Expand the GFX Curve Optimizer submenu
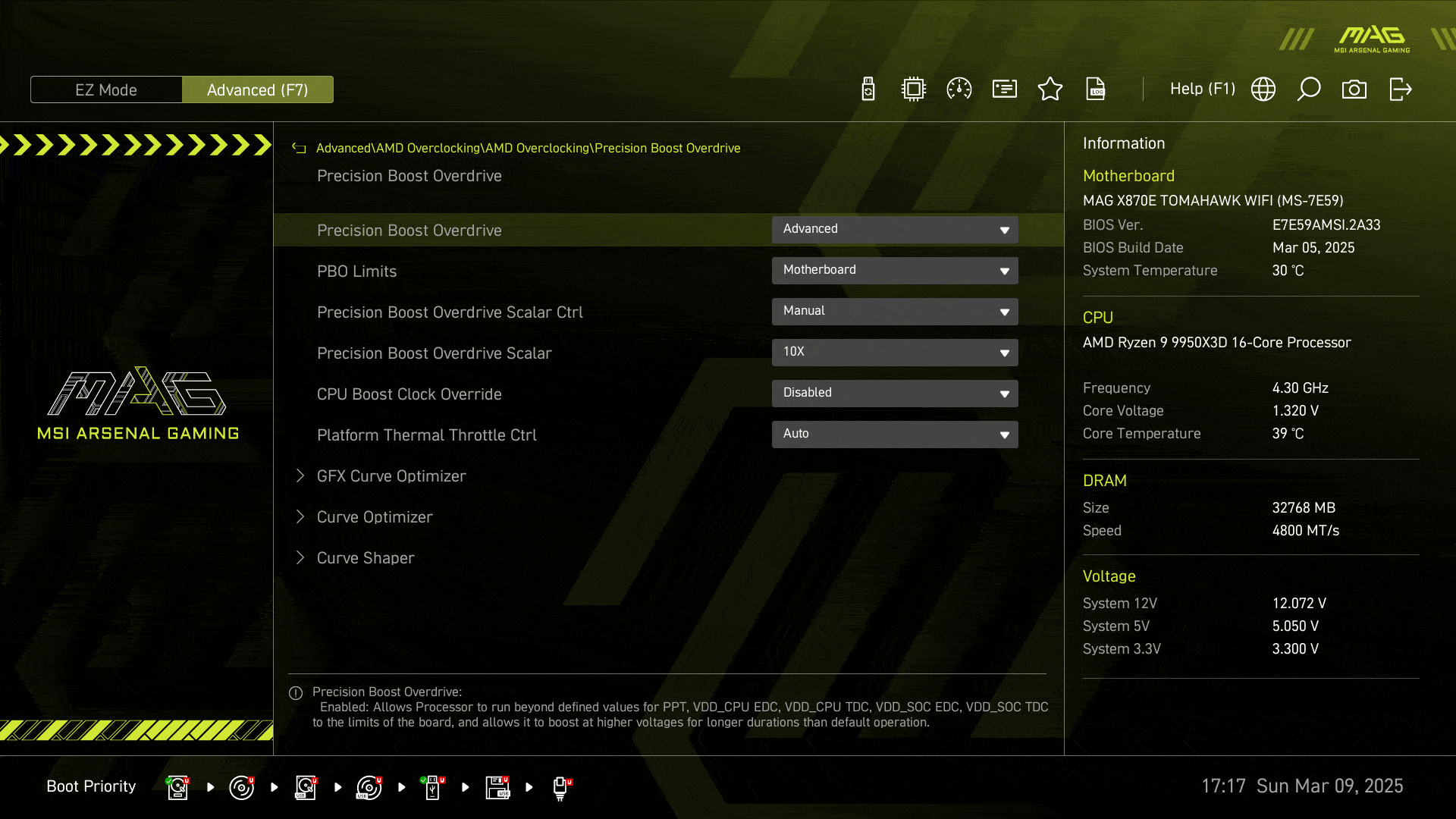 391,476
